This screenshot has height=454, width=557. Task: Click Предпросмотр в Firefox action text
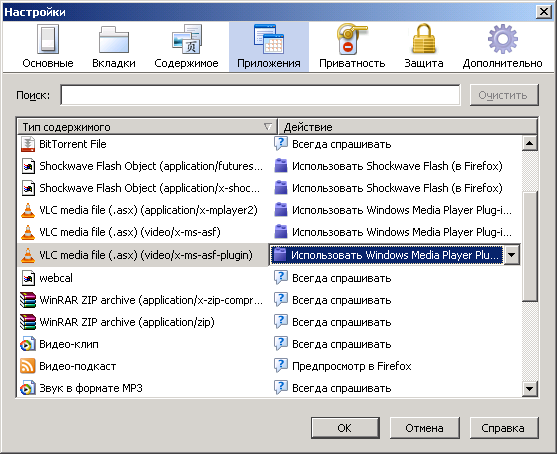coord(352,366)
